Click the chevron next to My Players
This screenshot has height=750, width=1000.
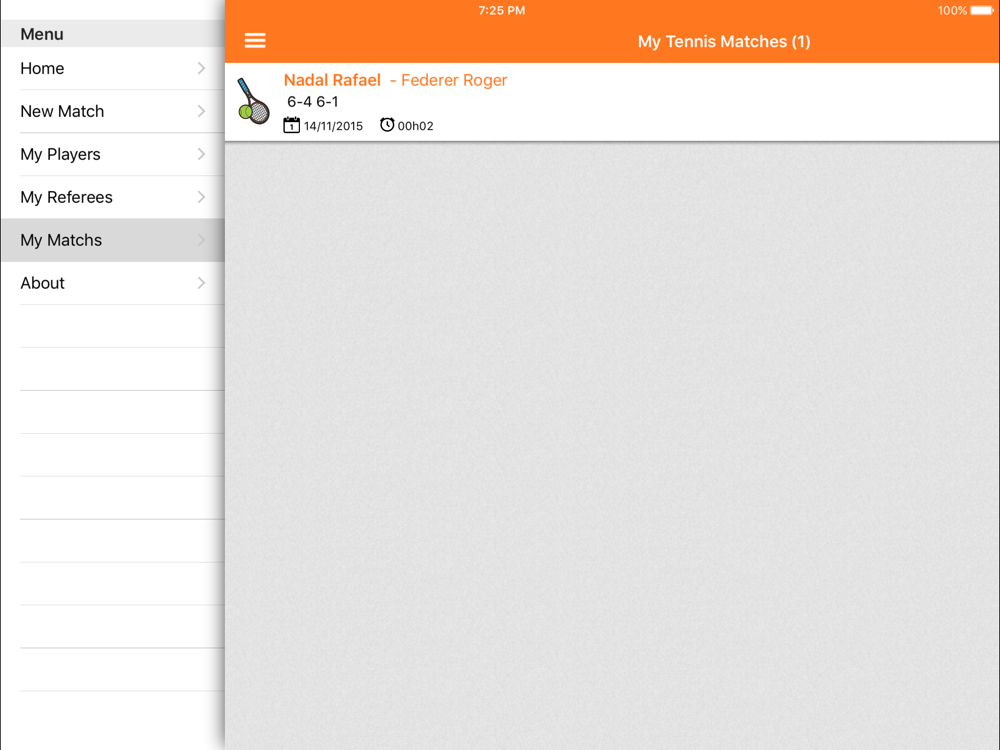click(x=202, y=154)
